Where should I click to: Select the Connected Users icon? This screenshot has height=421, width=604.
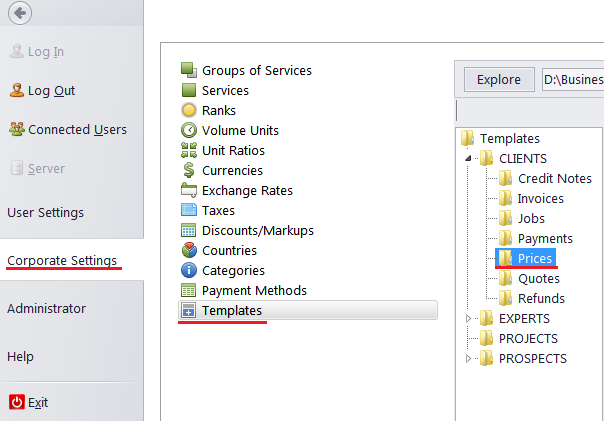[x=17, y=129]
